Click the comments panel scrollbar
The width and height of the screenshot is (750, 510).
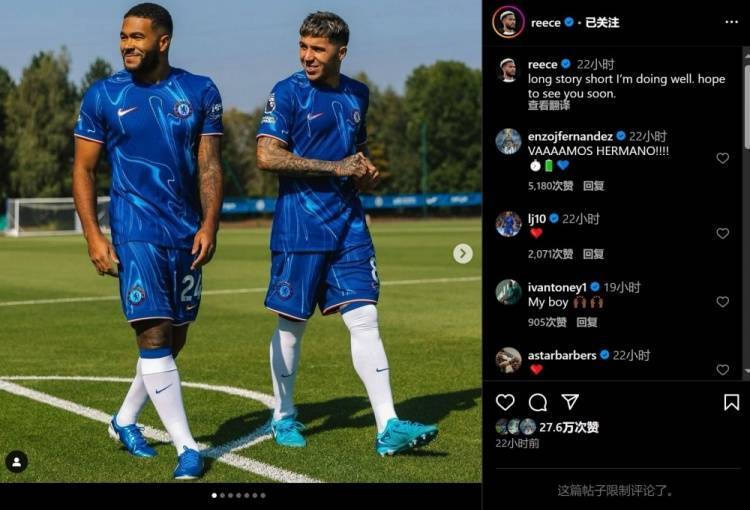pyautogui.click(x=747, y=213)
